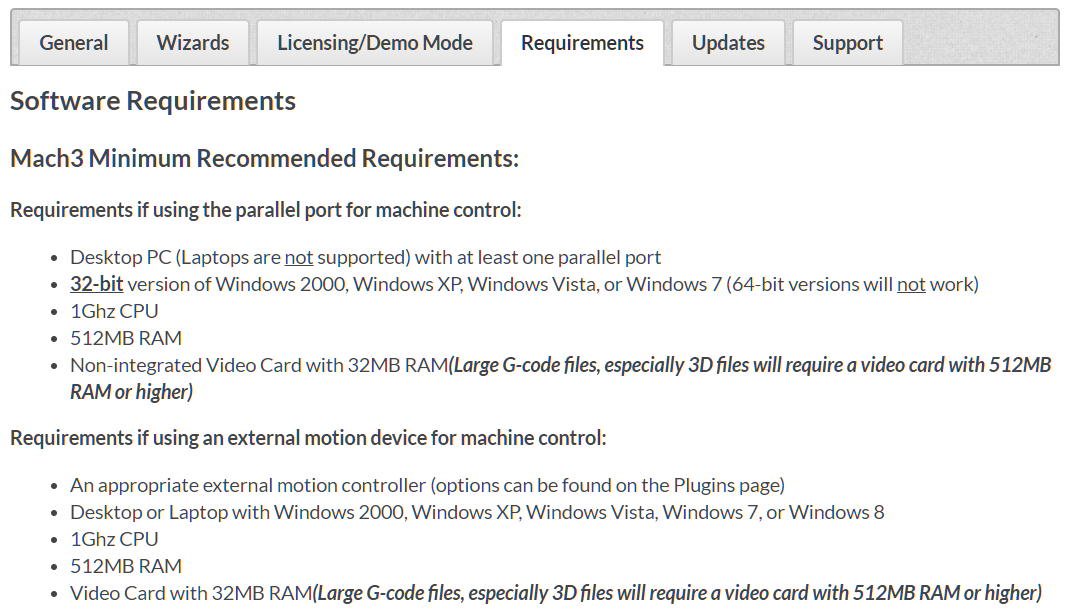The width and height of the screenshot is (1077, 610).
Task: Select the Licensing/Demo Mode tab
Action: (x=375, y=43)
